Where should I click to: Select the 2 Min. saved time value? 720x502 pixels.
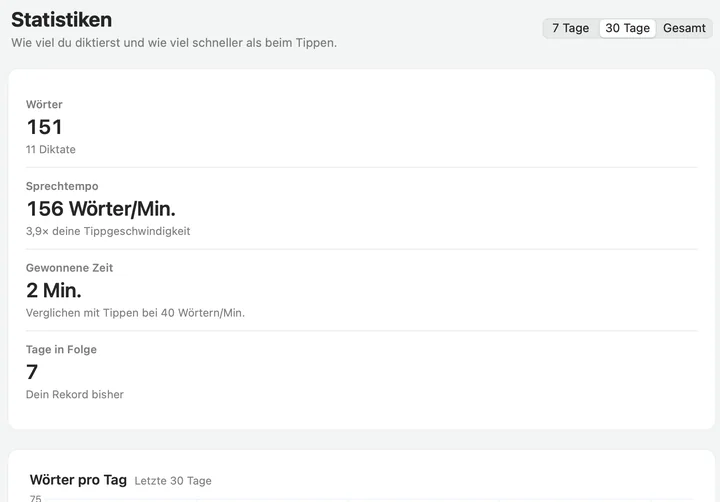coord(54,290)
